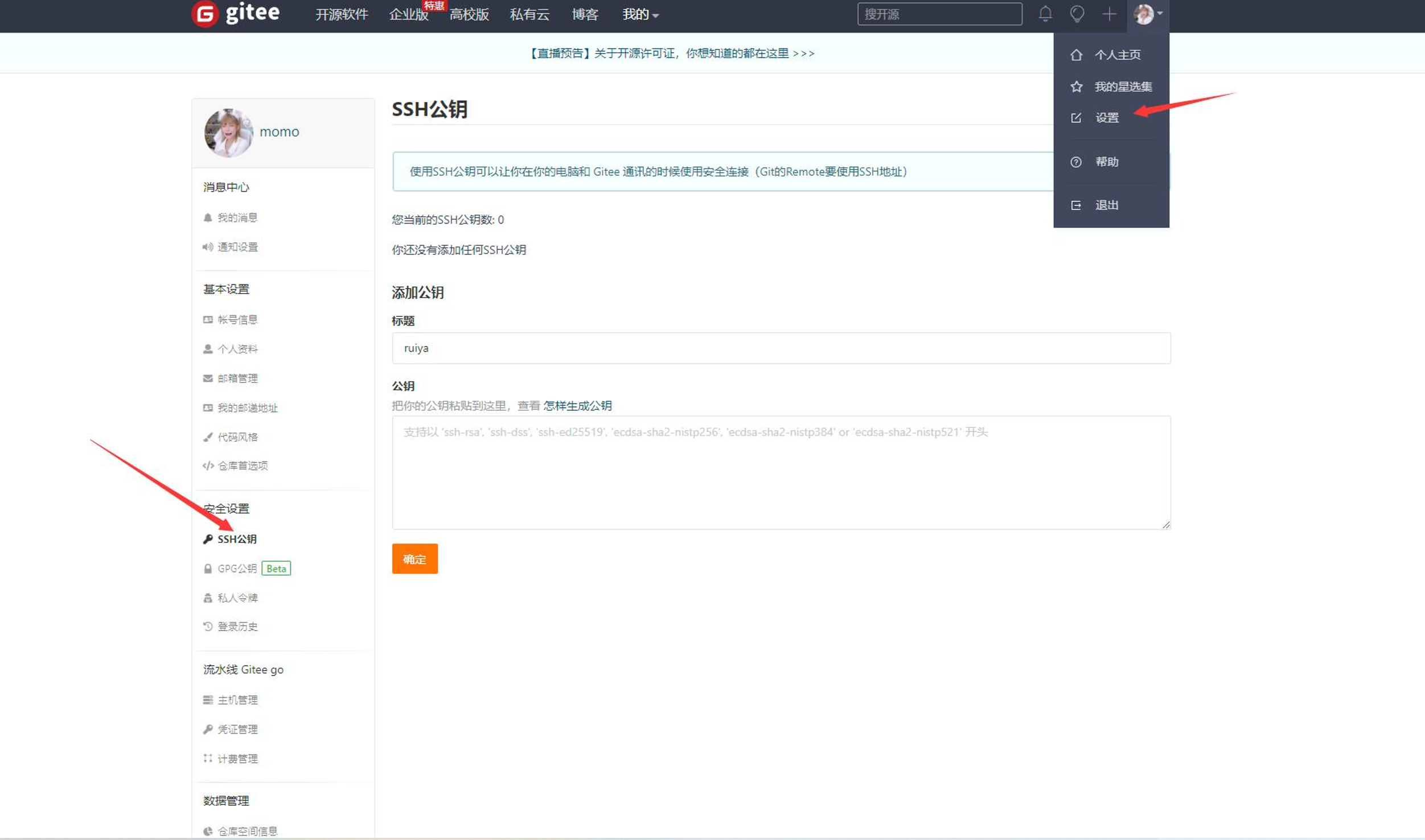The image size is (1425, 840).
Task: Expand the 流水线 Gitee go section
Action: tap(244, 668)
